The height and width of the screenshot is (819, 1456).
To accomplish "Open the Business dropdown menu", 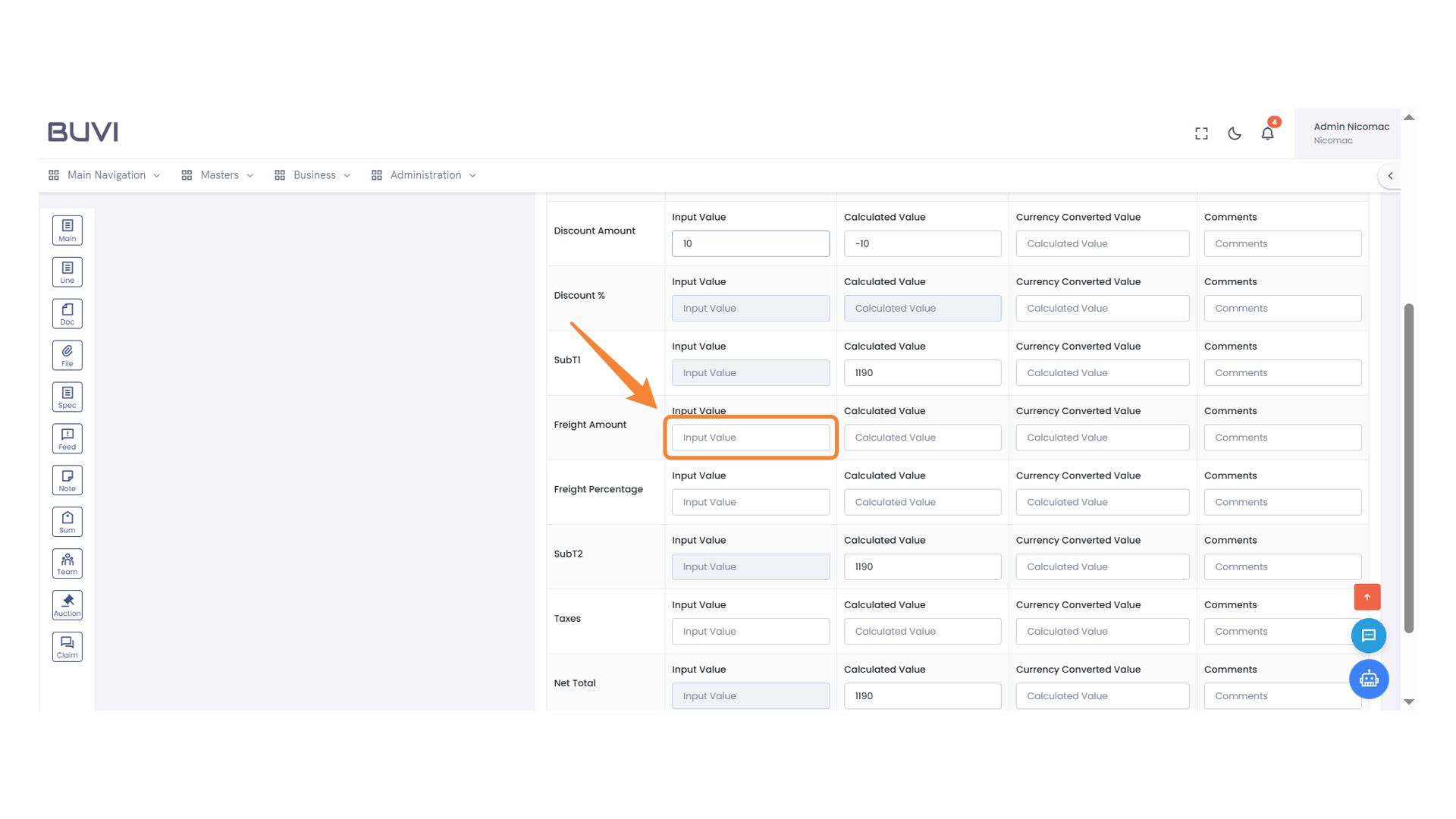I will pos(314,174).
